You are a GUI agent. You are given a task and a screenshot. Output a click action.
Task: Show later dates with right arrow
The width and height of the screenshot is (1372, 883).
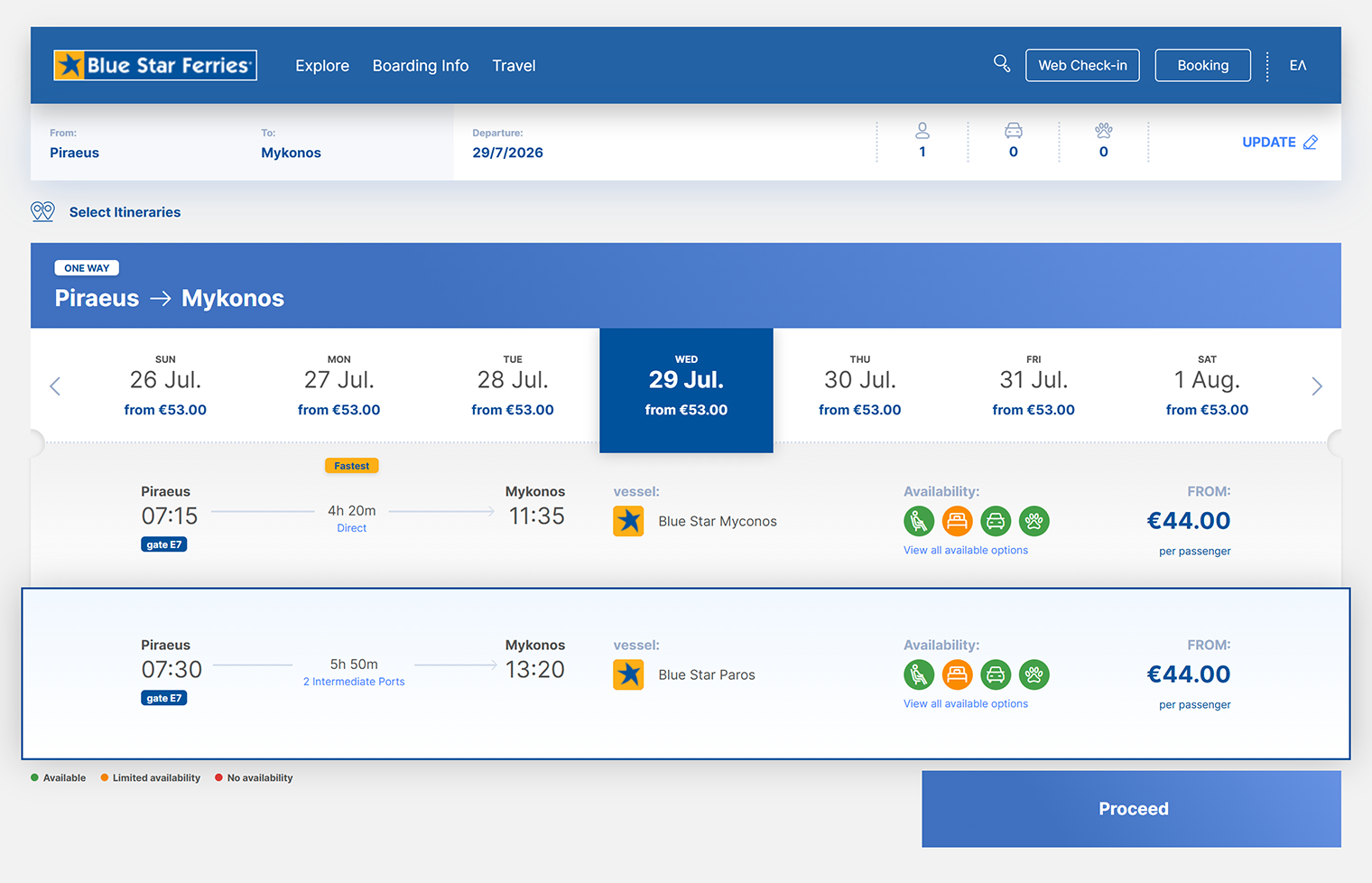[x=1317, y=386]
